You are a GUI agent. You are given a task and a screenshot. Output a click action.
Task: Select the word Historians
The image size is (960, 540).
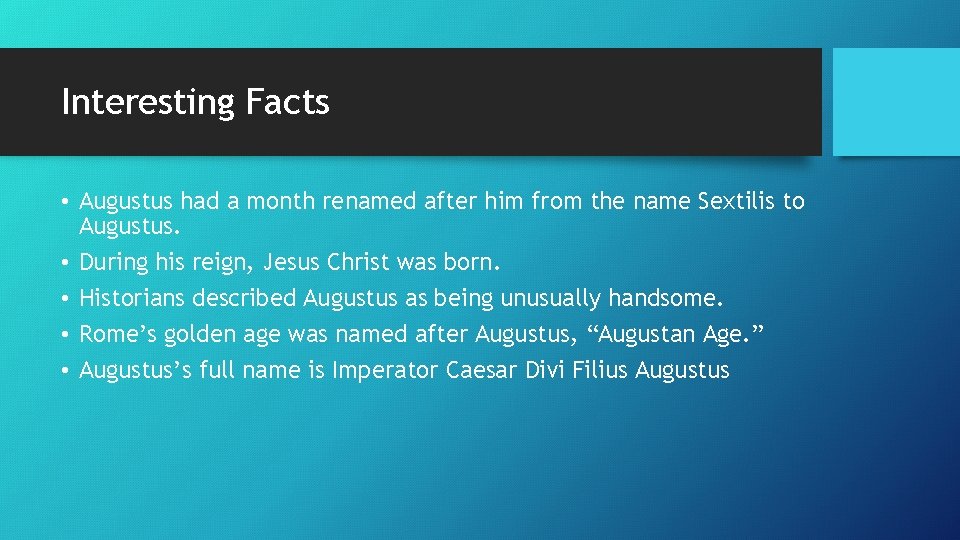tap(132, 298)
